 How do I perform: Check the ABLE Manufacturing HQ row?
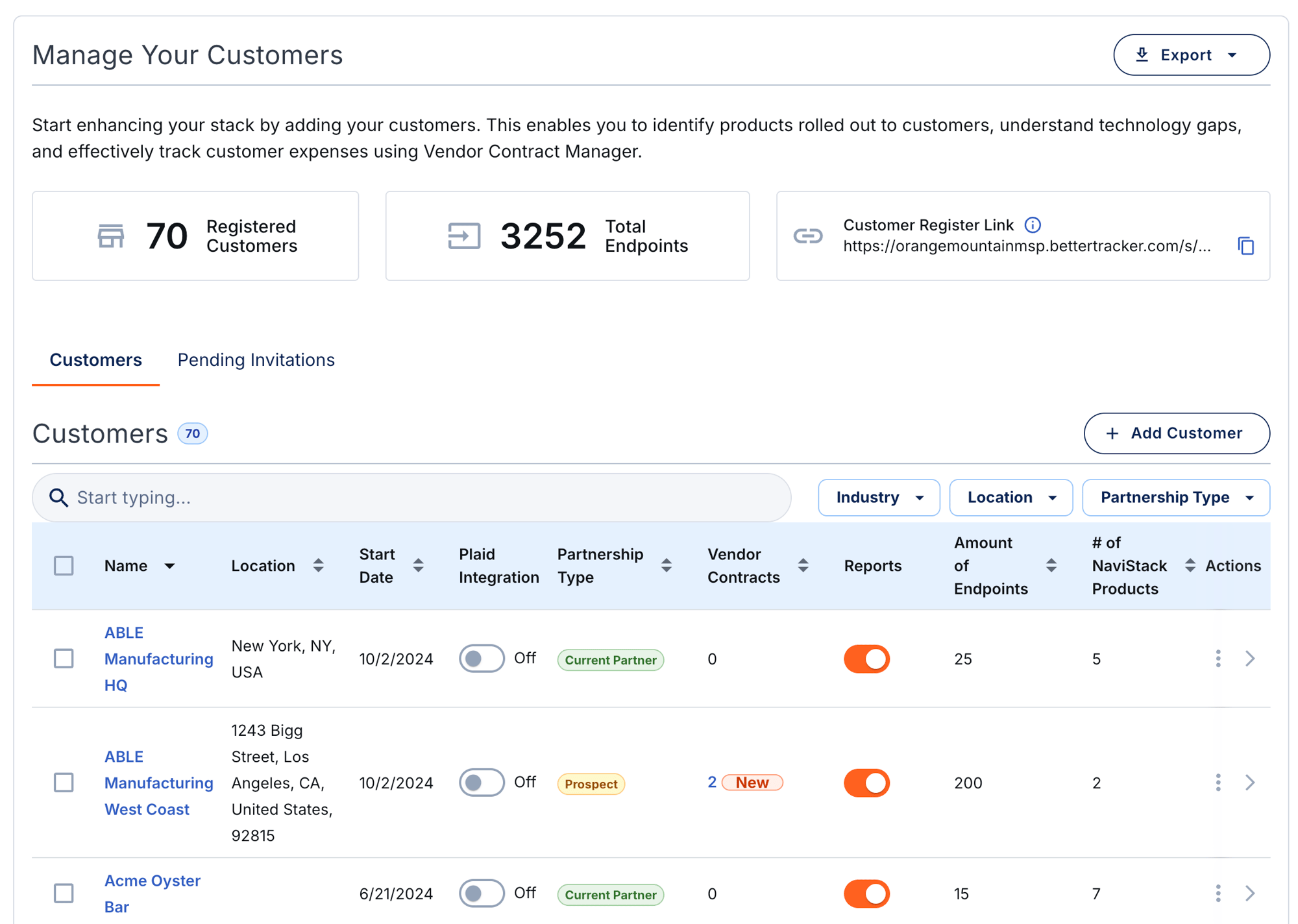pos(64,659)
